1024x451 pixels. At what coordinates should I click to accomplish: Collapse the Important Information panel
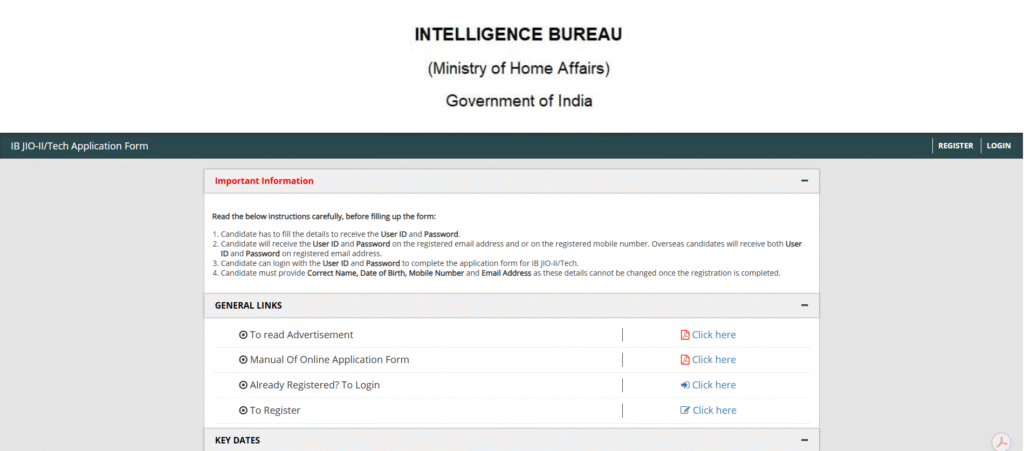click(x=804, y=181)
